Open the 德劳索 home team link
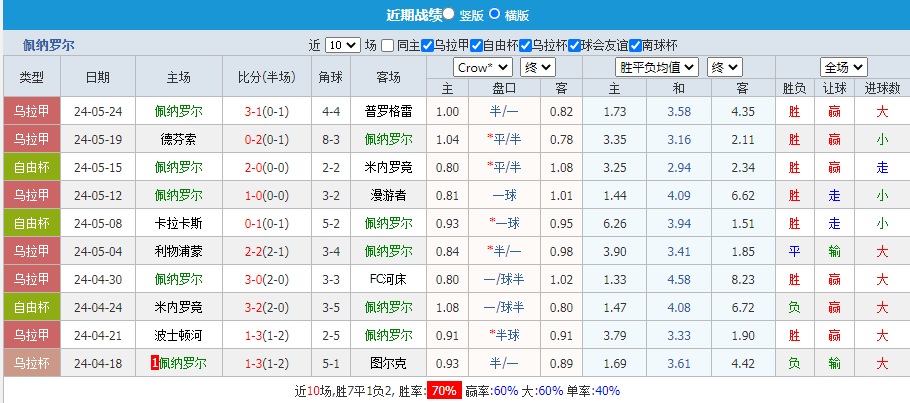 coord(179,139)
